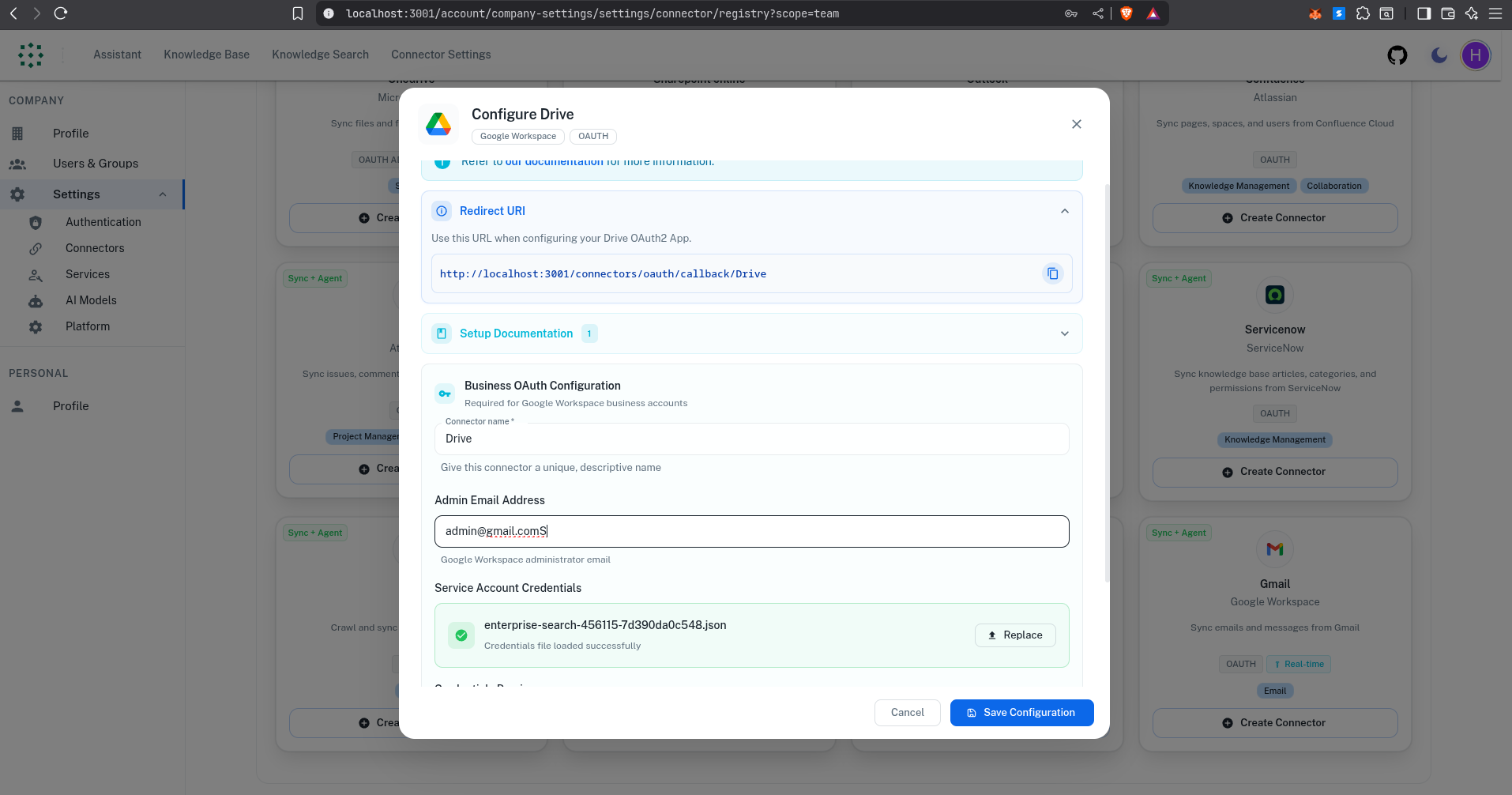Open Platform settings via gear icon
The image size is (1512, 795).
36,326
